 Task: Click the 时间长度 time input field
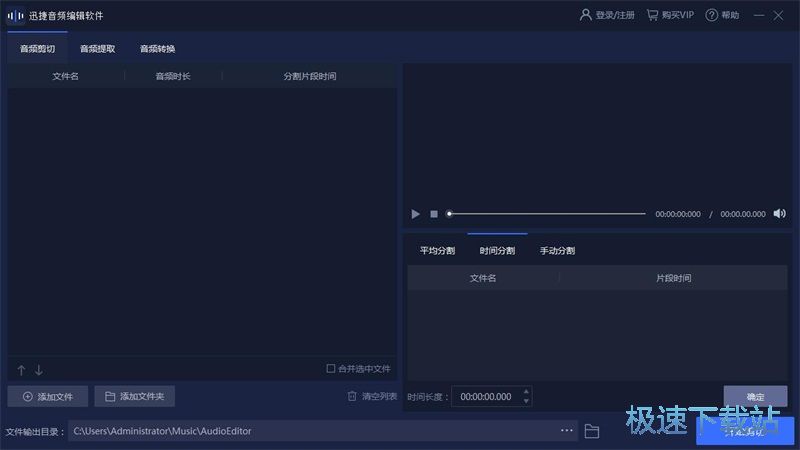click(x=486, y=397)
